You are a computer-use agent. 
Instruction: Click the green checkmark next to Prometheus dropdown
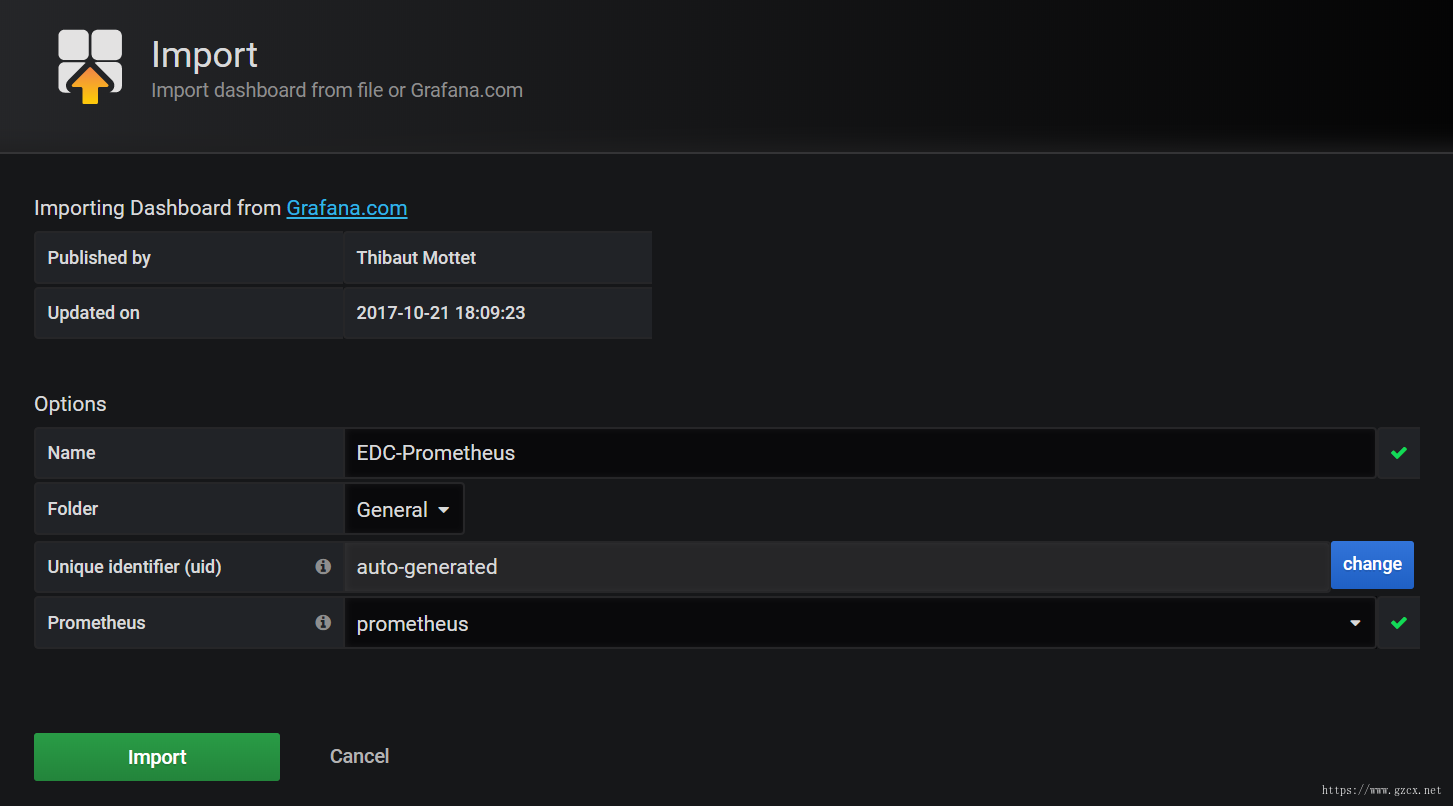point(1398,623)
